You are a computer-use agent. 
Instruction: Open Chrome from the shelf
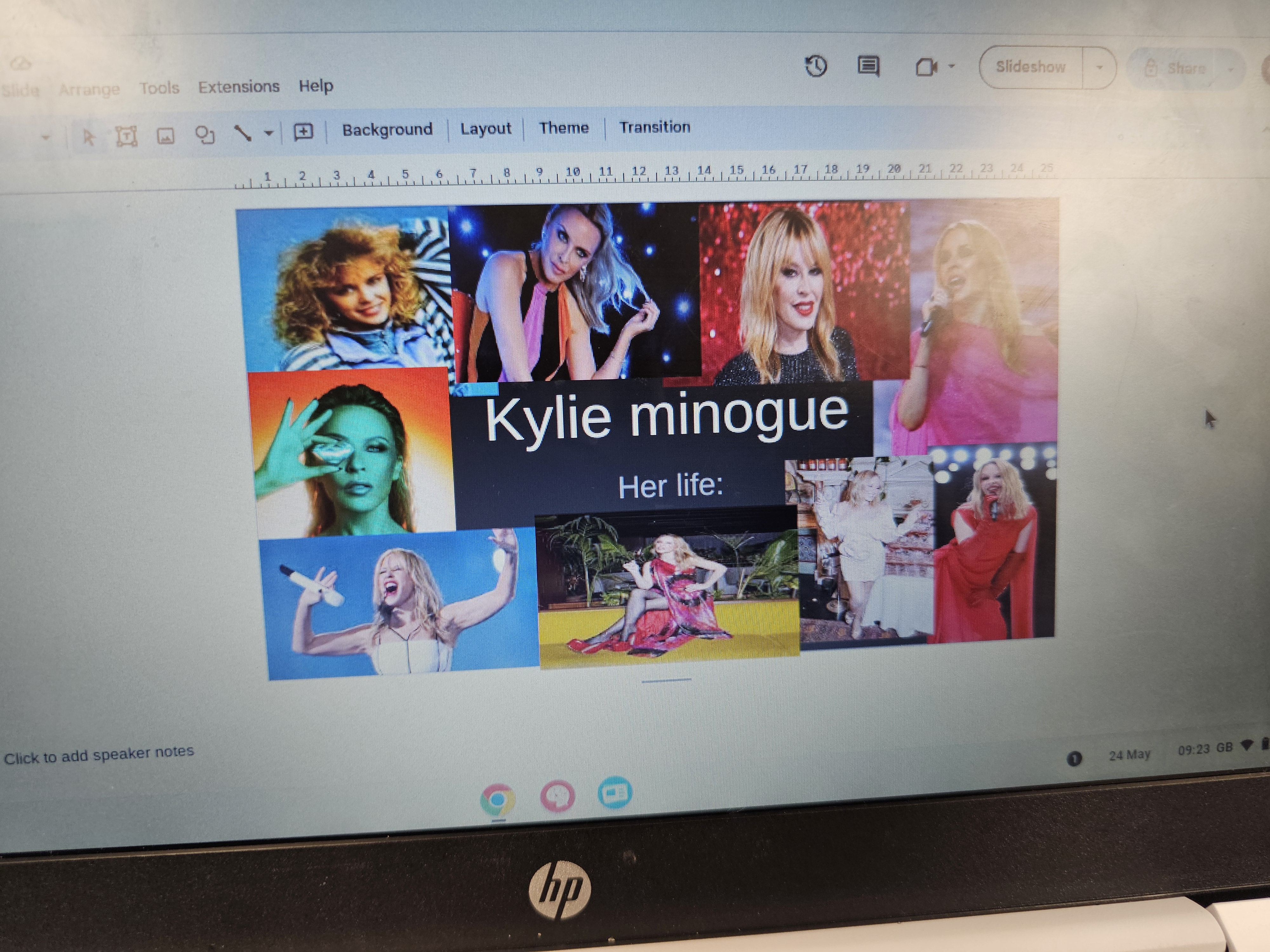tap(498, 799)
